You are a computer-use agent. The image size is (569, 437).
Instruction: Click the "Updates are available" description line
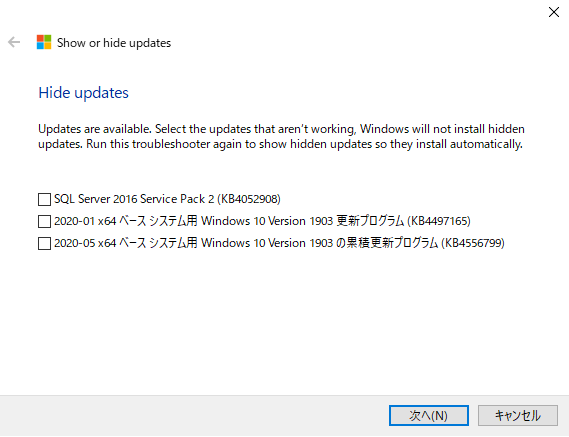pos(281,129)
